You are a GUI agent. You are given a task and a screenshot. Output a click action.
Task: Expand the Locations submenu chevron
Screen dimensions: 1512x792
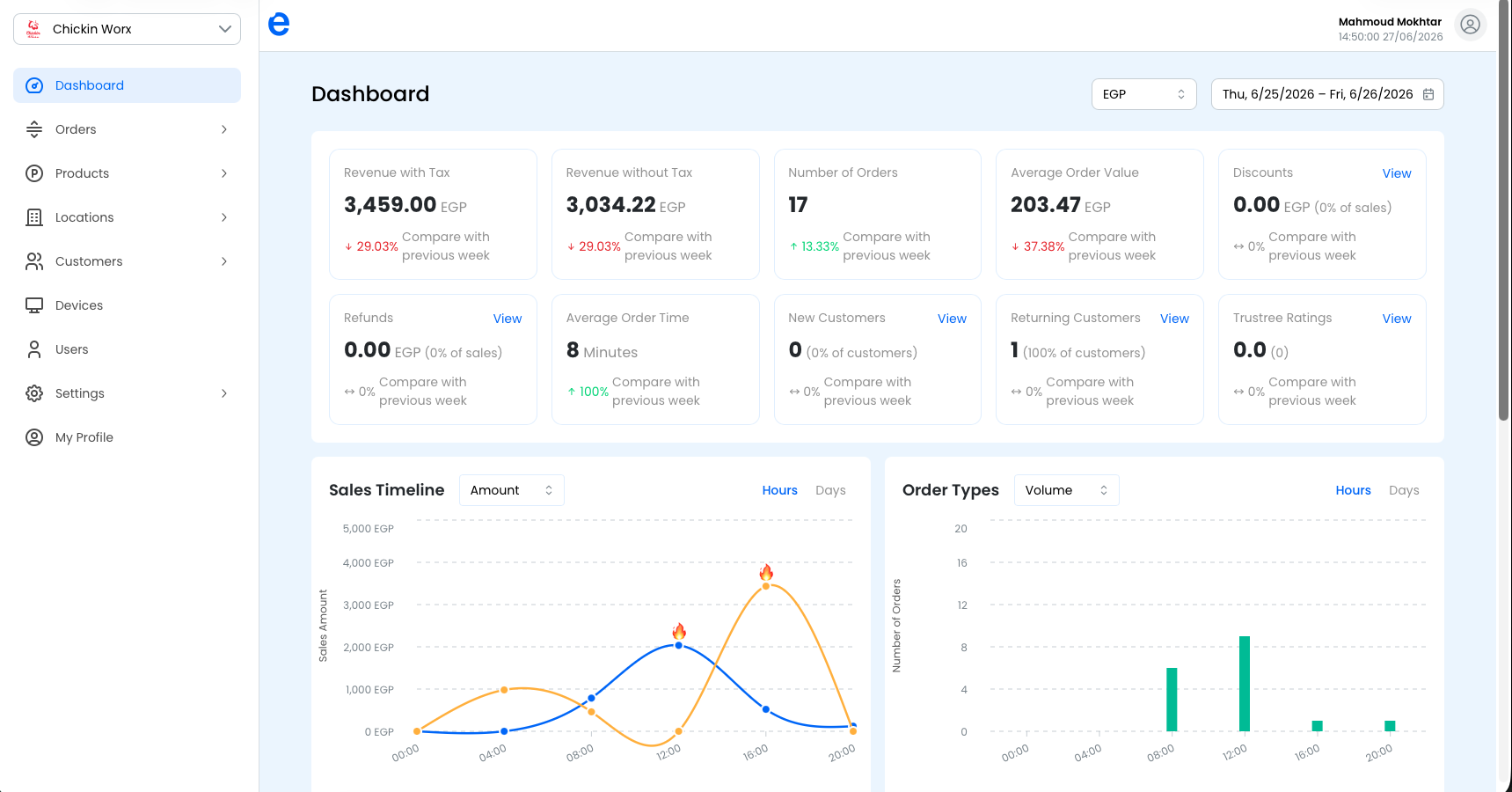(224, 217)
